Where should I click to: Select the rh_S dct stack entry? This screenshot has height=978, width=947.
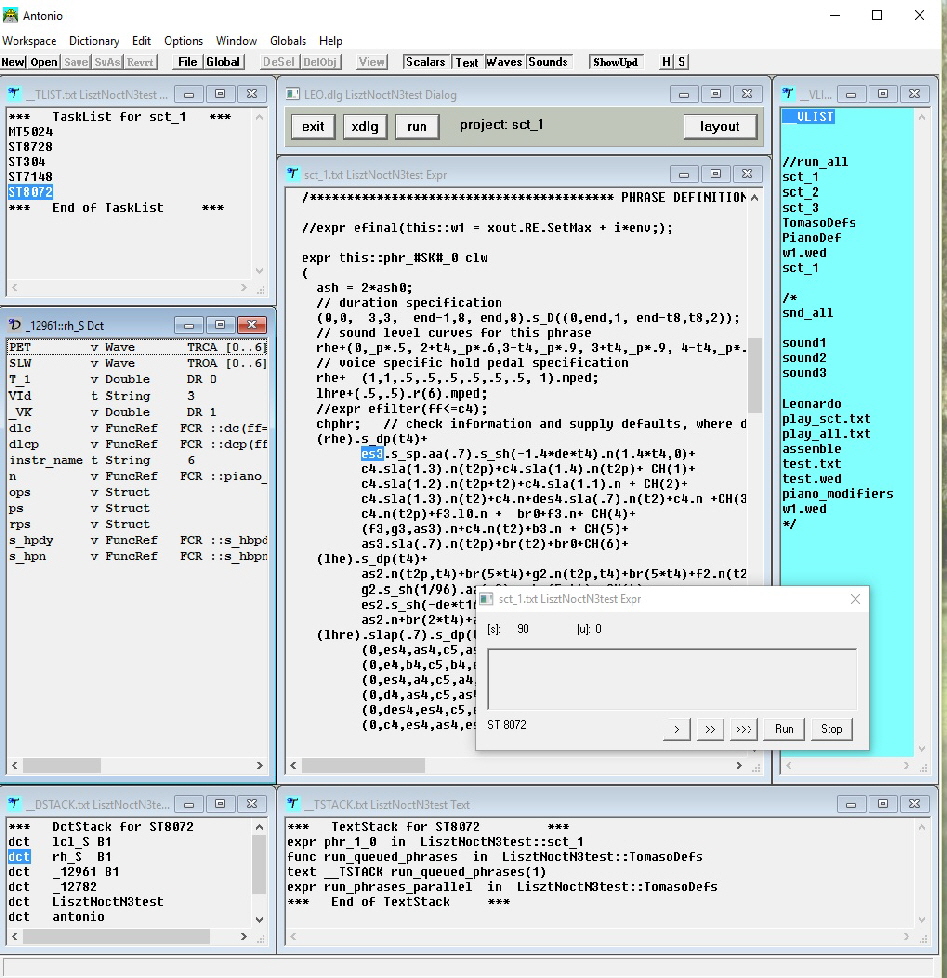coord(66,857)
